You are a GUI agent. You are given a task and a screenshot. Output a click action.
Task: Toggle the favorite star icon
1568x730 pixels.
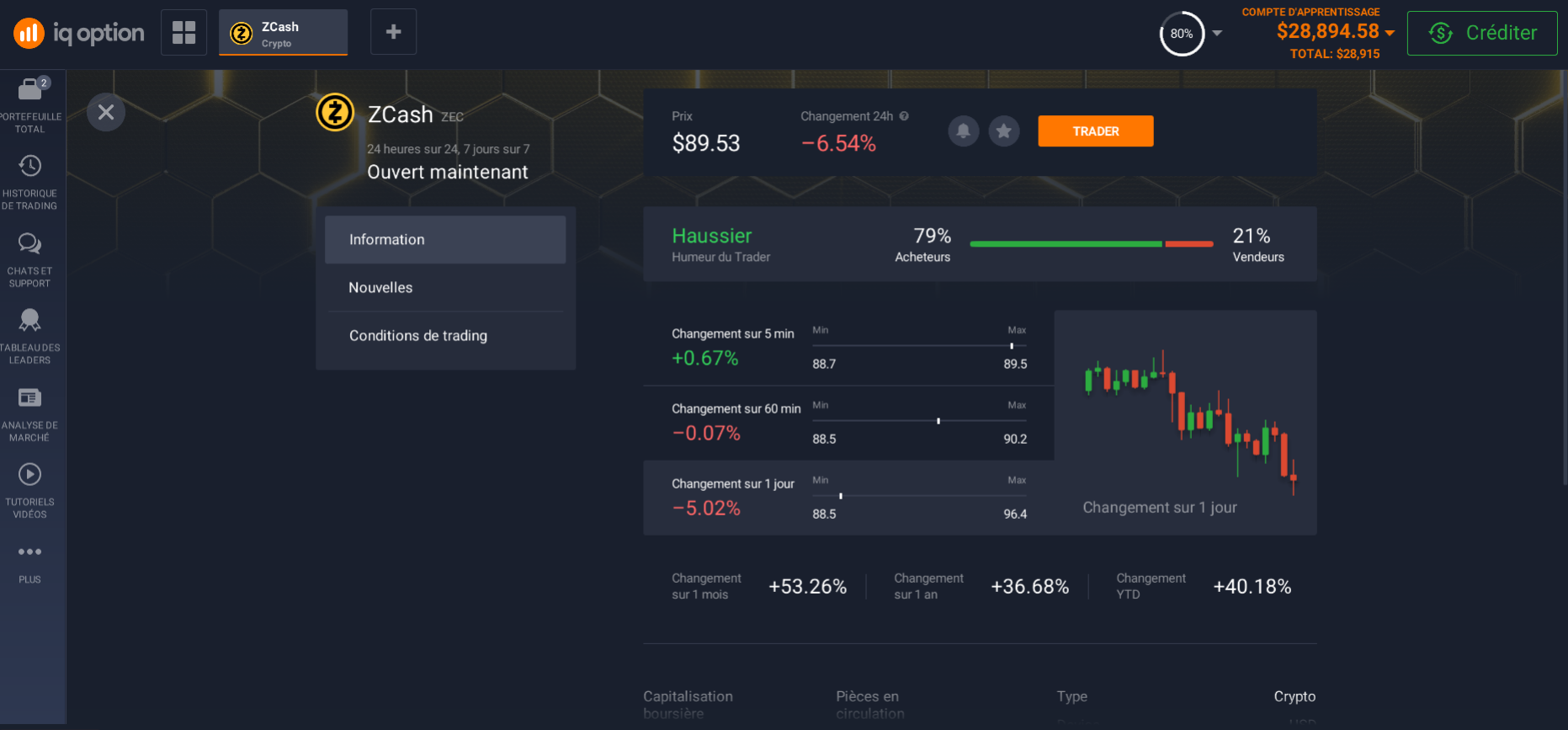click(x=1004, y=131)
